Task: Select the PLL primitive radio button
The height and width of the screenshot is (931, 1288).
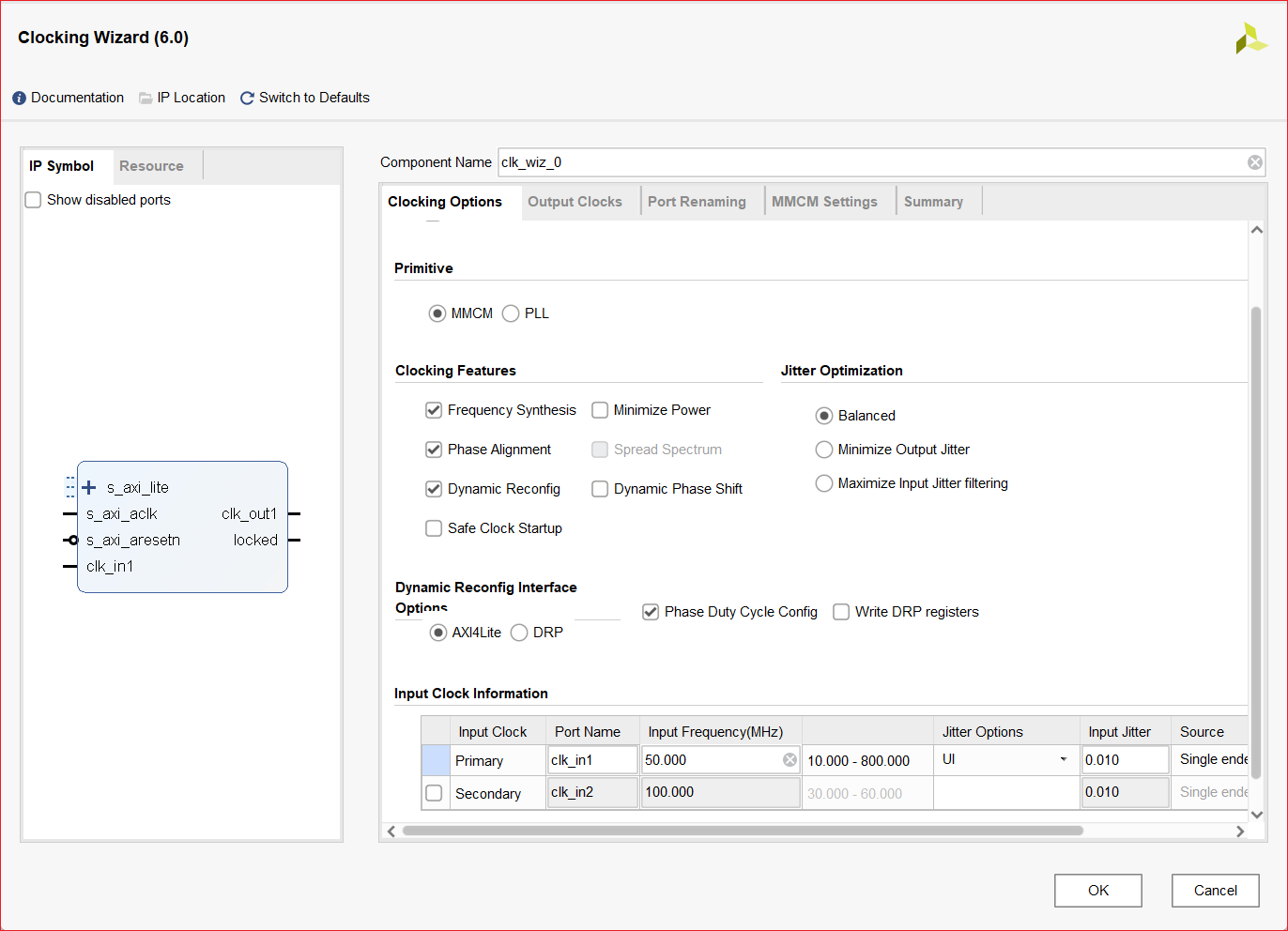Action: point(511,313)
